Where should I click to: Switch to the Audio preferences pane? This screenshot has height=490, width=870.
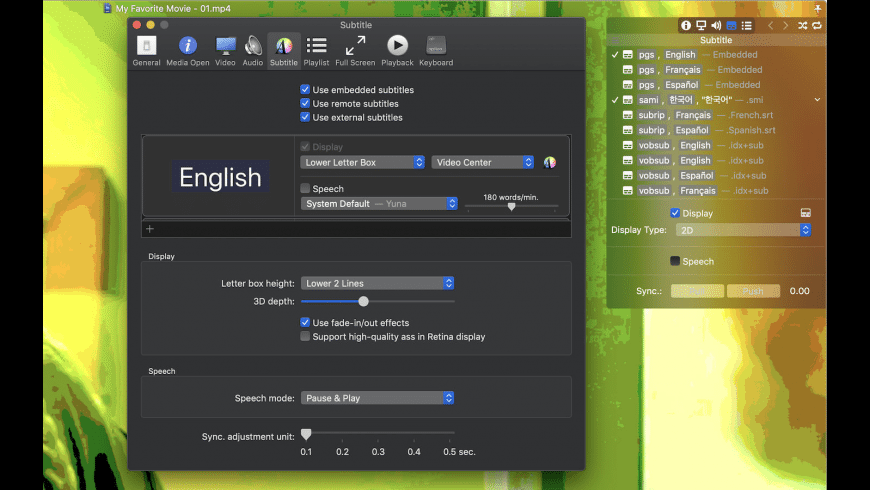pos(252,51)
